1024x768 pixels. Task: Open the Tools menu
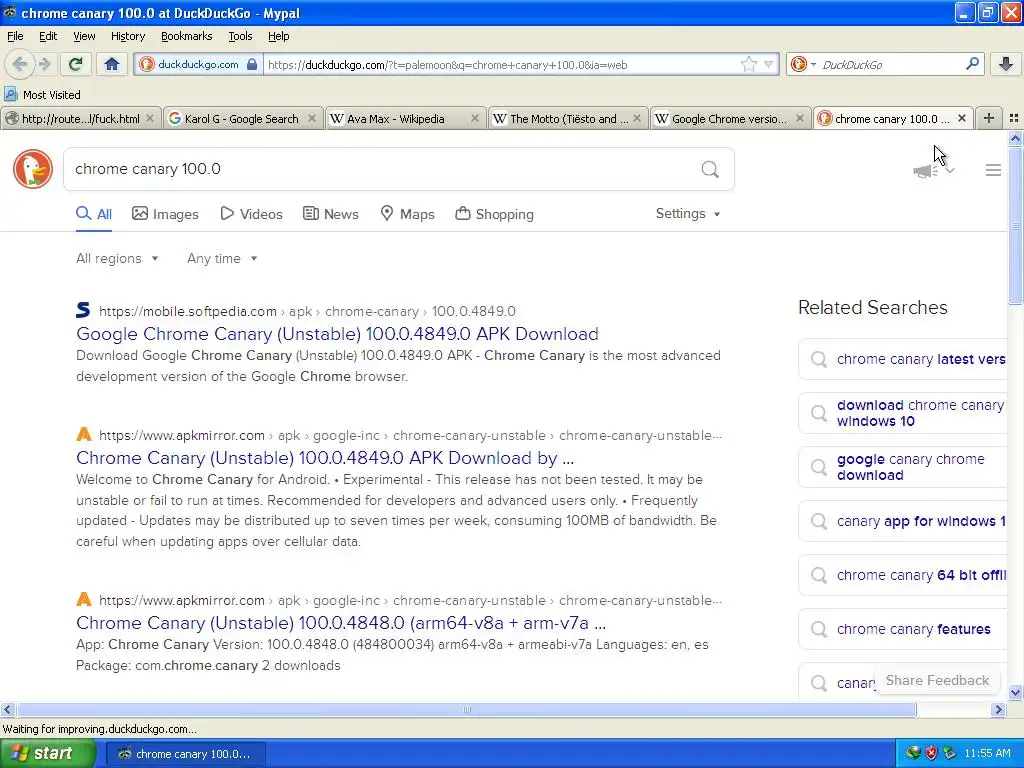click(240, 36)
